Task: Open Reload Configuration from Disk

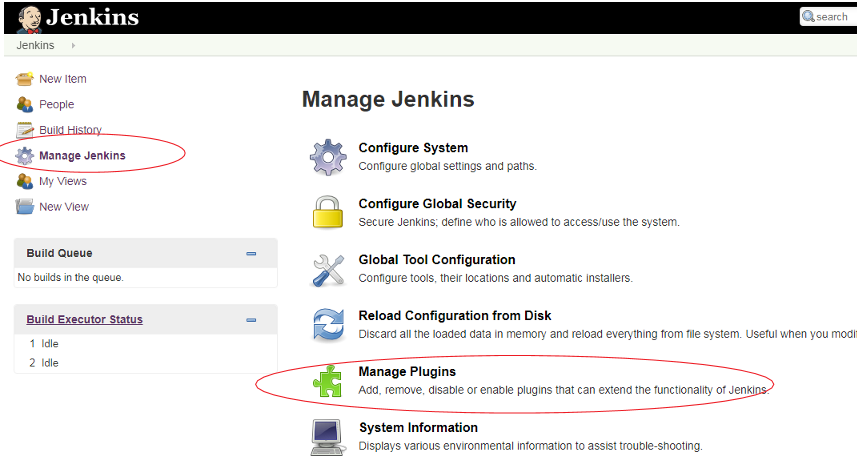Action: (x=455, y=315)
